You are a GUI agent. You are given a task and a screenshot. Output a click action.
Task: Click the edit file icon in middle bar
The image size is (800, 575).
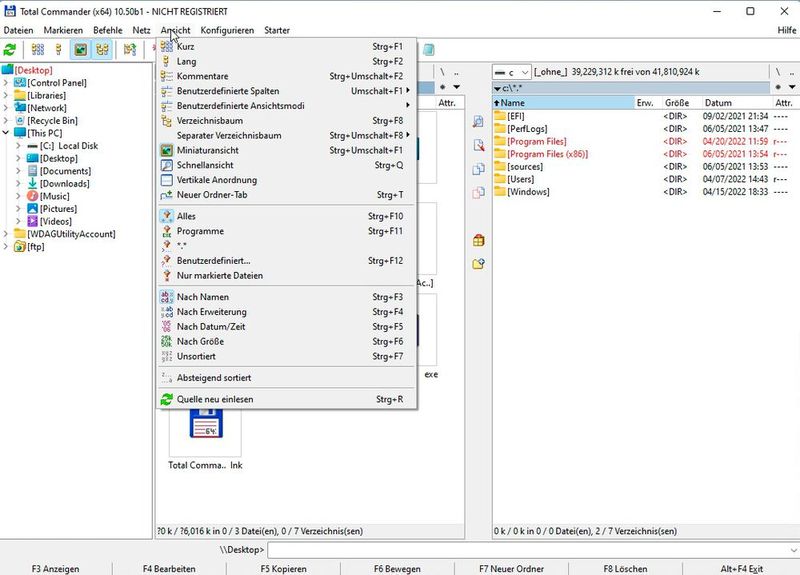[478, 145]
